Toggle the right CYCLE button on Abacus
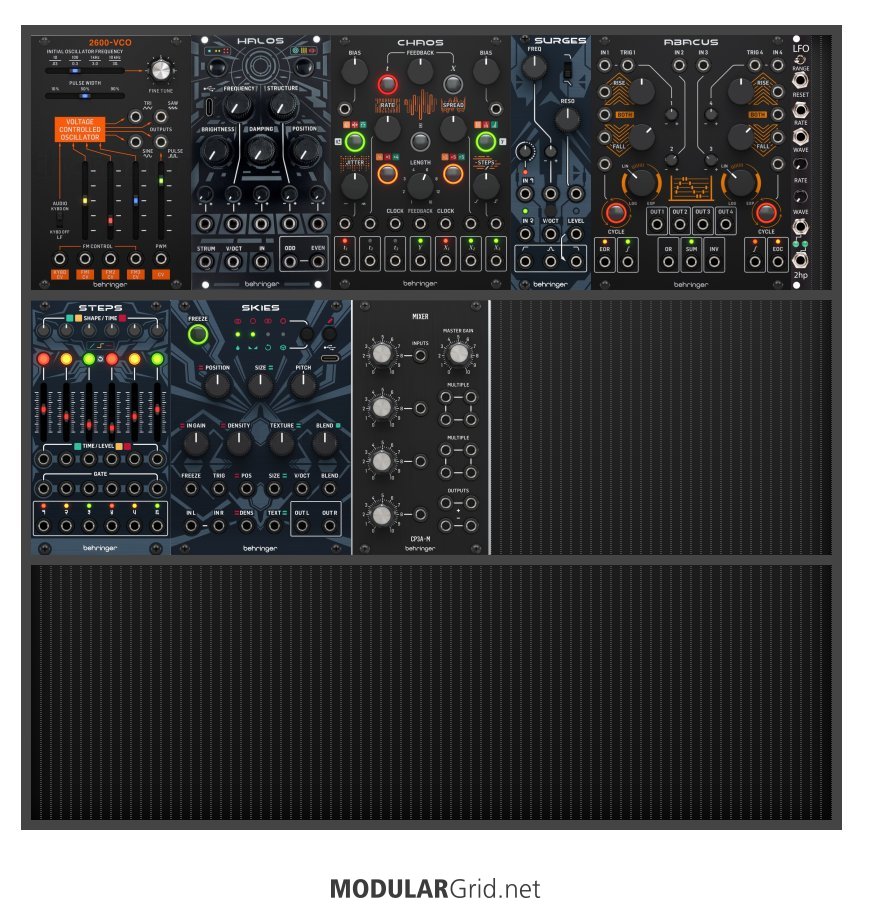Viewport: 872px width, 910px height. point(766,213)
